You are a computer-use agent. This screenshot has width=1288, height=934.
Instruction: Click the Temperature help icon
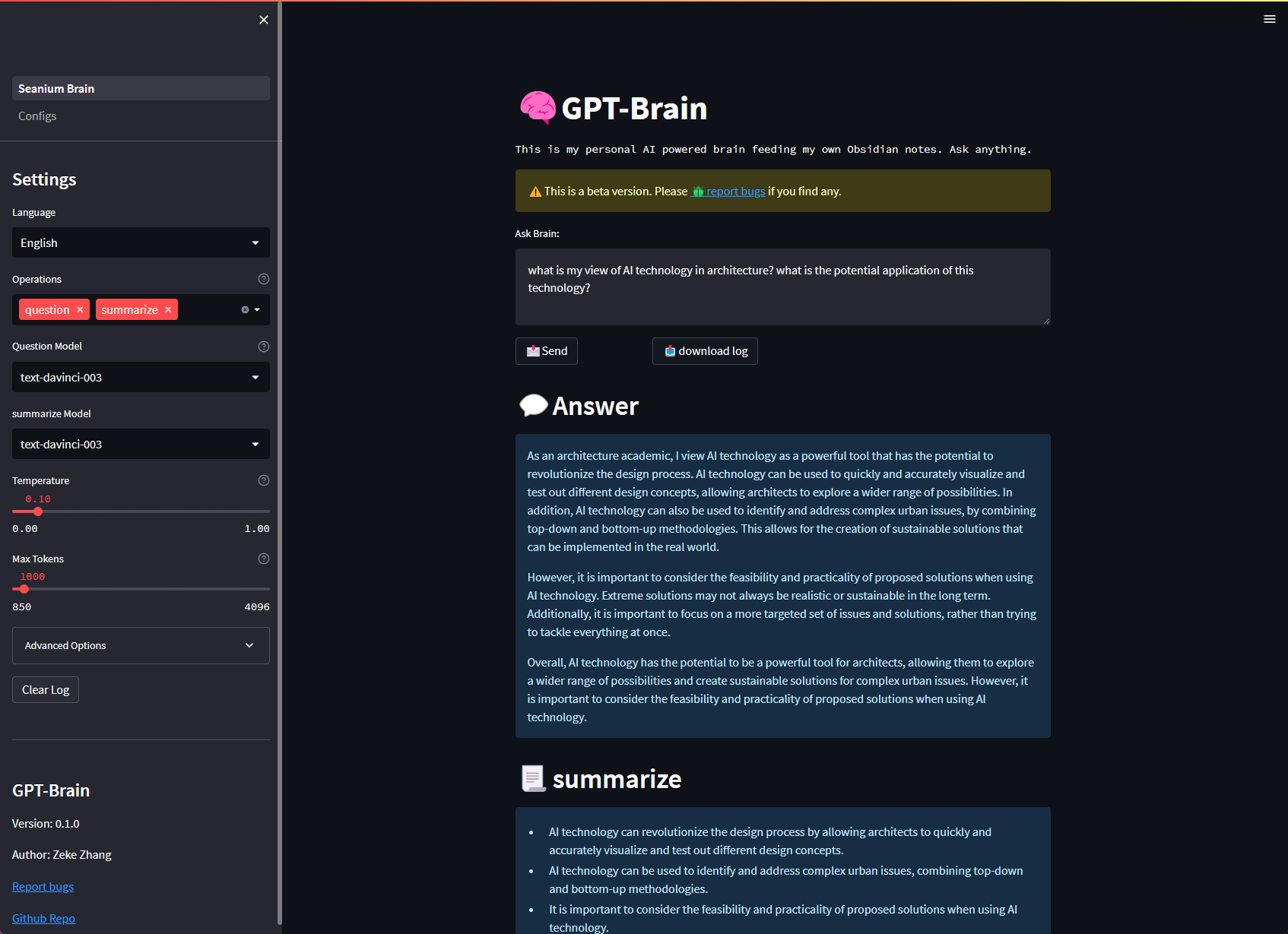tap(264, 480)
